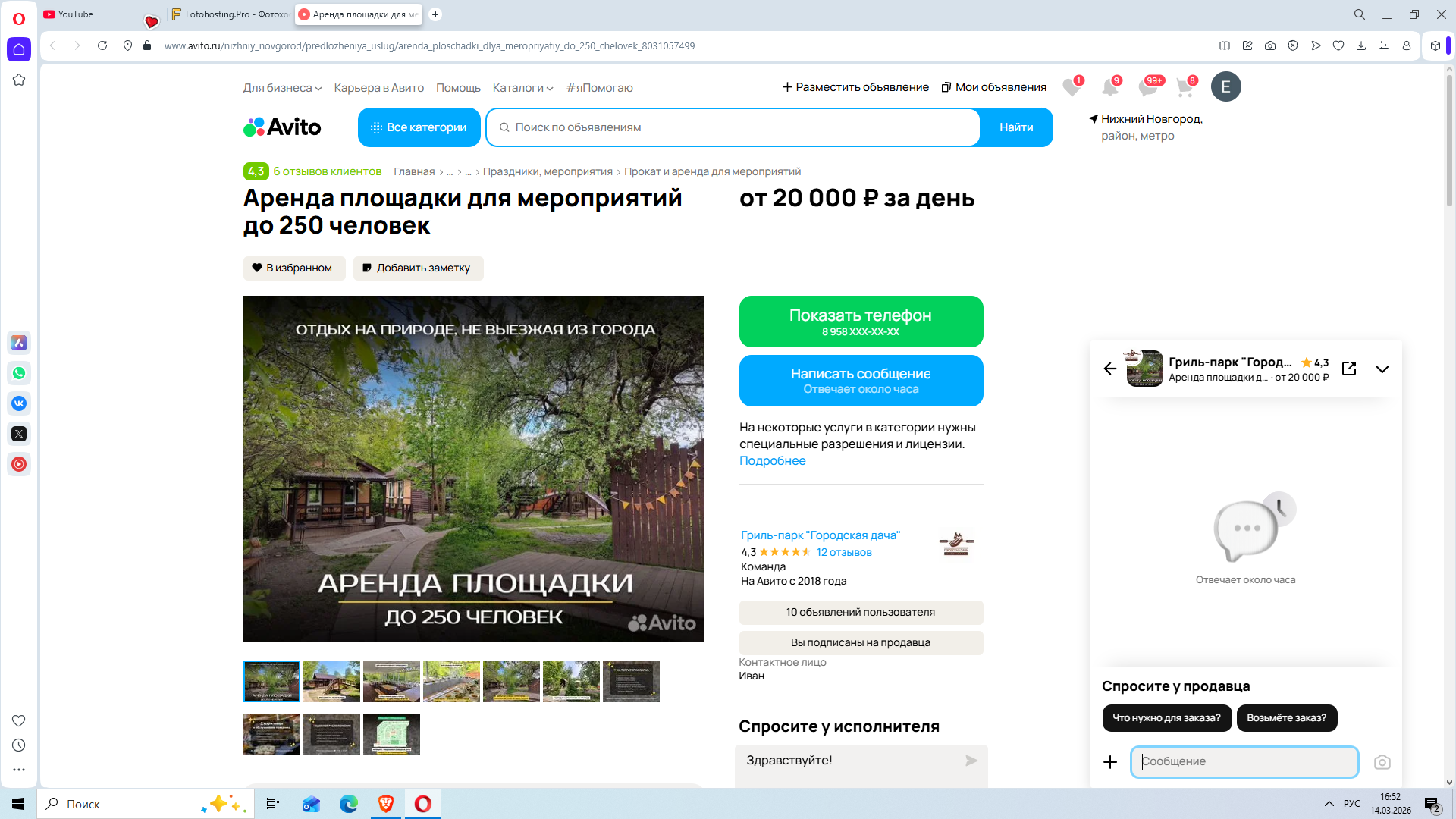Collapse chat widget with chevron down
Screen dimensions: 1456x819
coord(1382,369)
